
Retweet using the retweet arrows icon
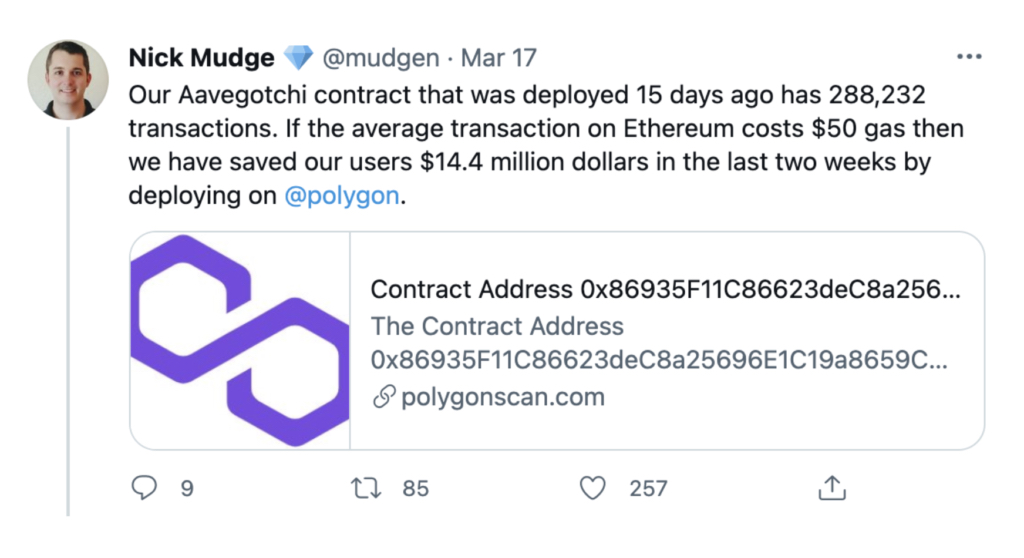367,487
